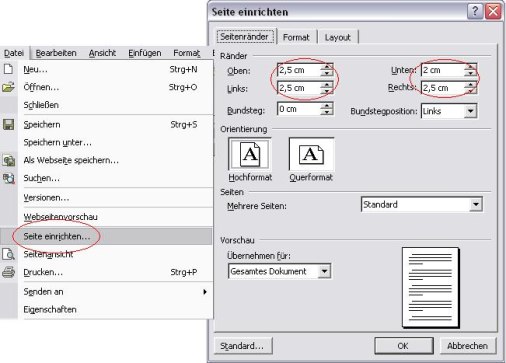Viewport: 506px width, 363px height.
Task: Click the Bundsteg input field
Action: (x=299, y=109)
